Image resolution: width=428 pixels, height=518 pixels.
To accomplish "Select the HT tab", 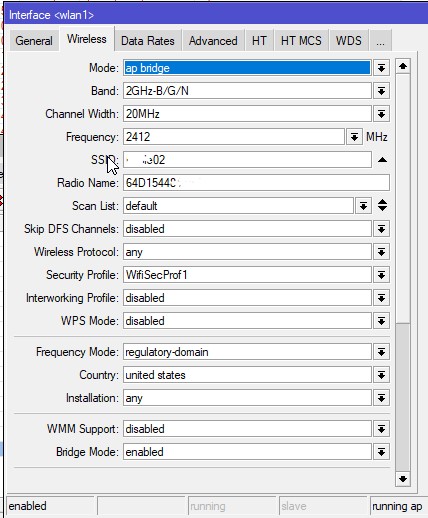I will [x=259, y=41].
